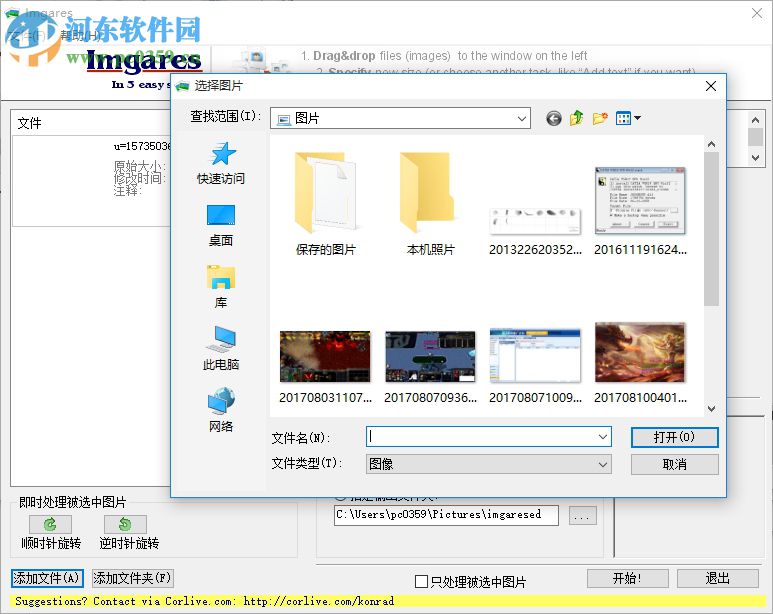Select the 本机照片 folder
773x614 pixels.
tap(430, 205)
